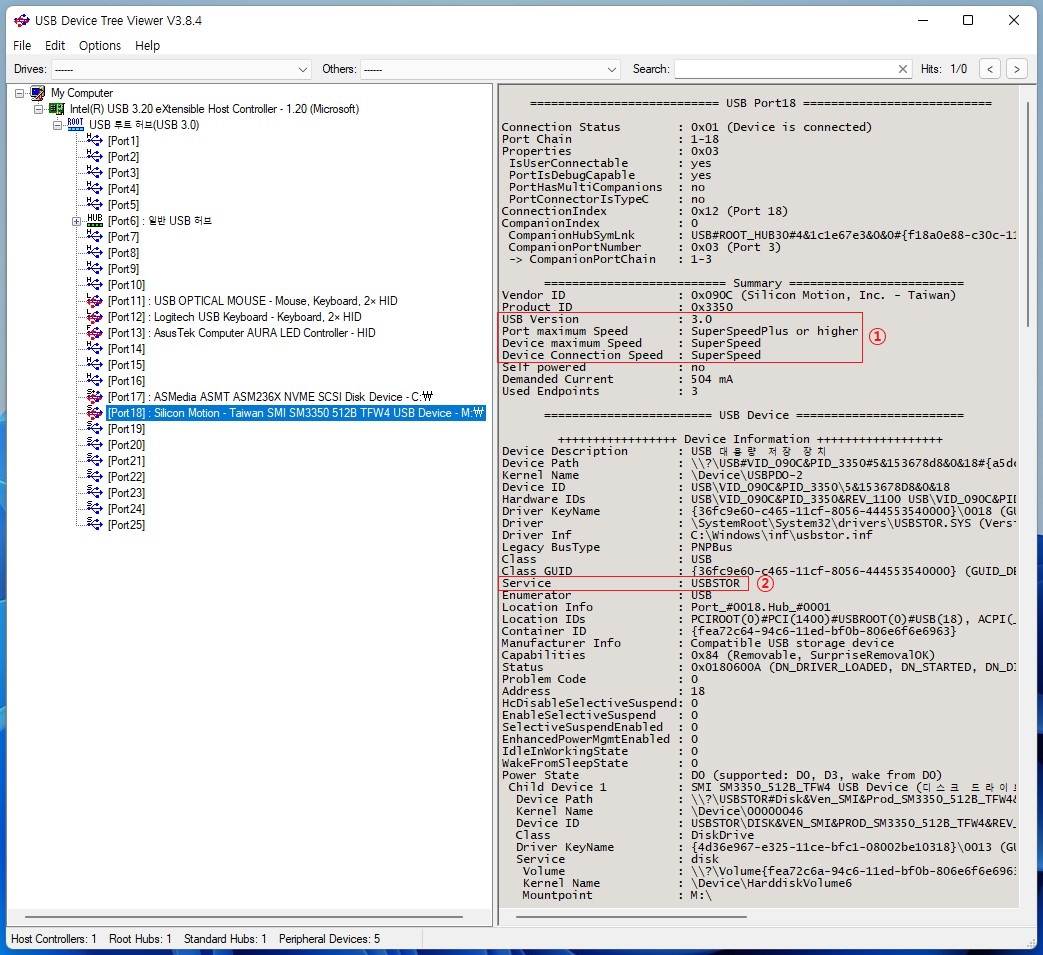Screen dimensions: 1043x955
Task: Select Port13 AsusTek AURA LED Controller
Action: tap(241, 333)
